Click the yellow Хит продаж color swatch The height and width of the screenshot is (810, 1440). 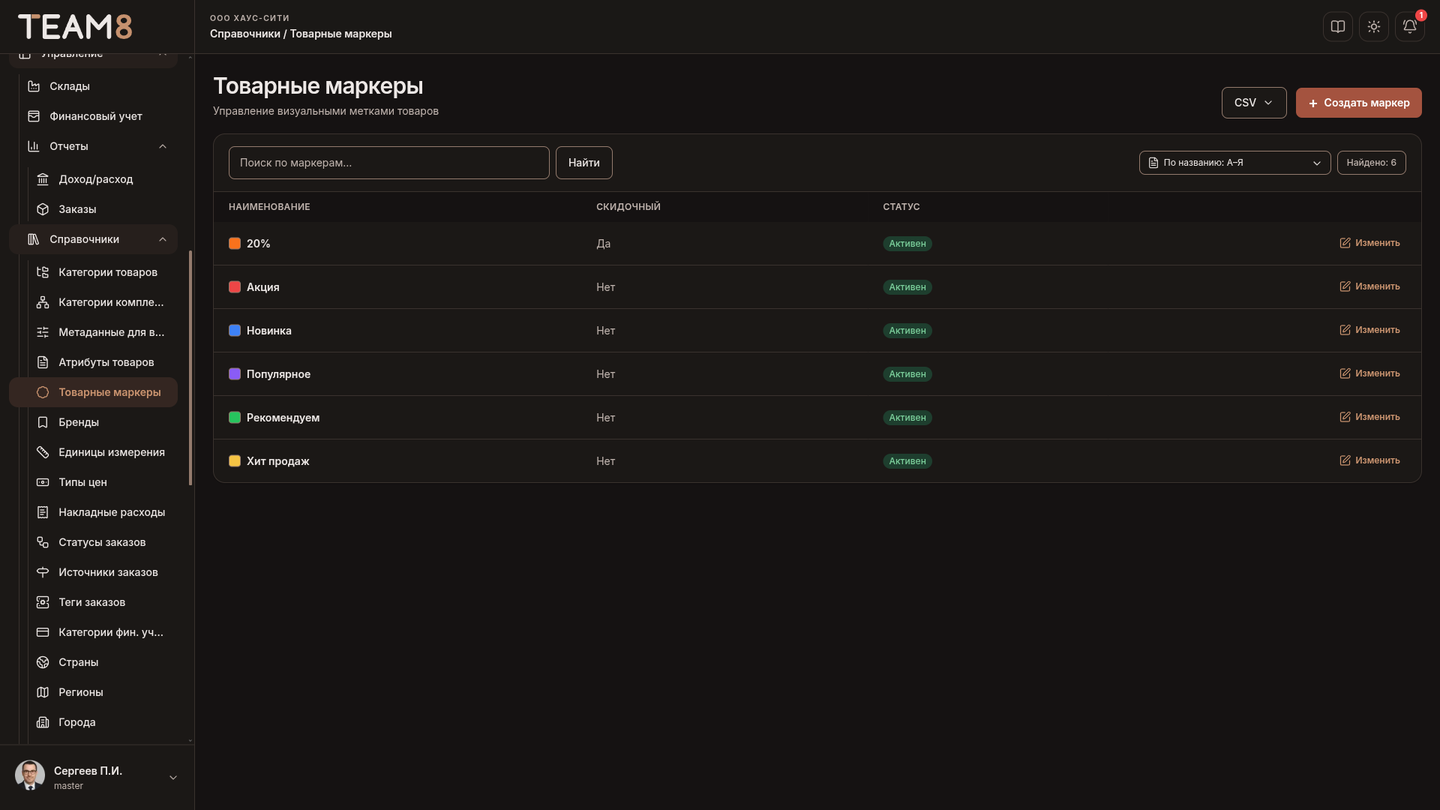click(x=235, y=461)
